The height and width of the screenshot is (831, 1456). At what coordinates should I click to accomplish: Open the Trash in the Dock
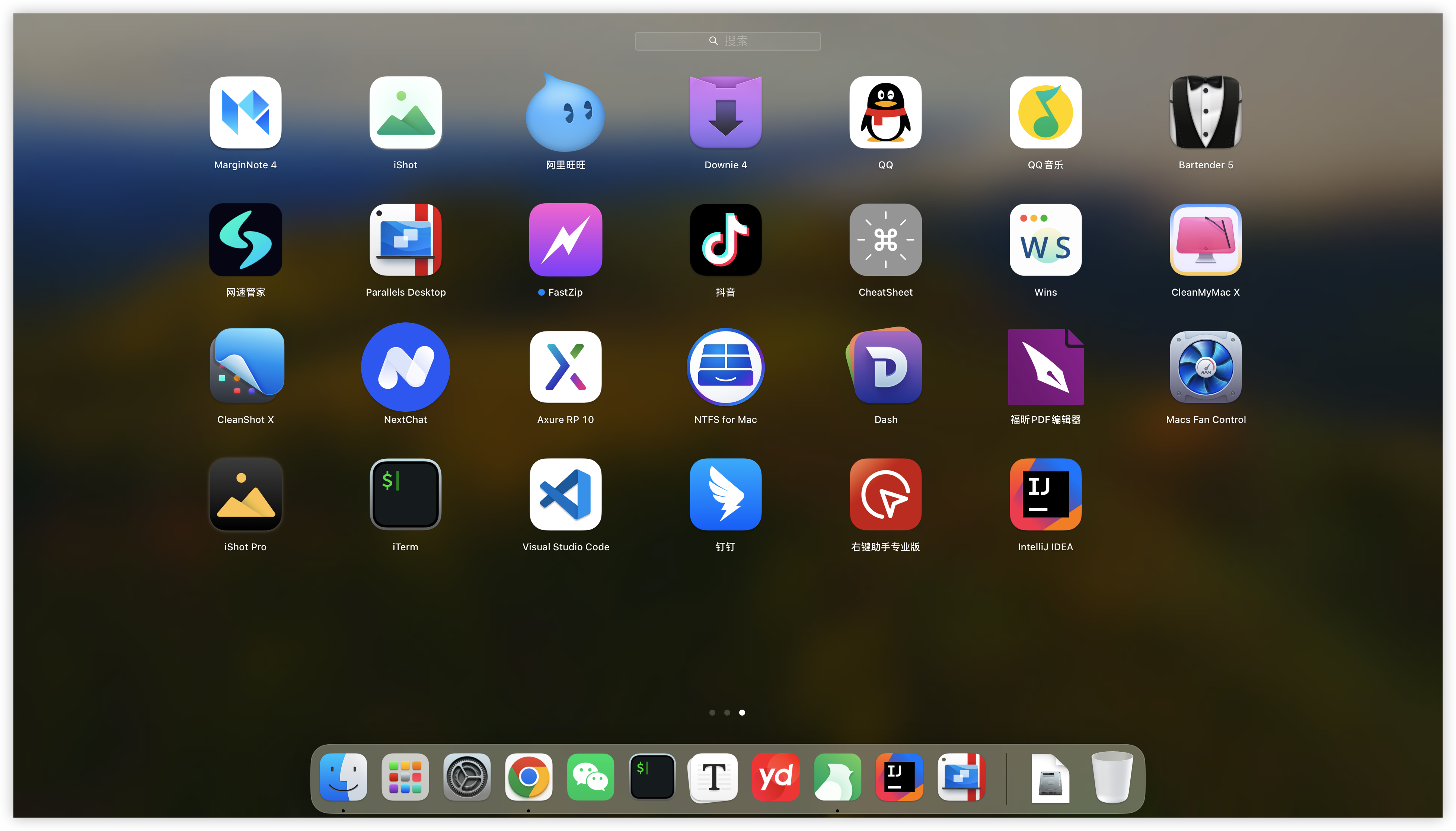click(1111, 777)
